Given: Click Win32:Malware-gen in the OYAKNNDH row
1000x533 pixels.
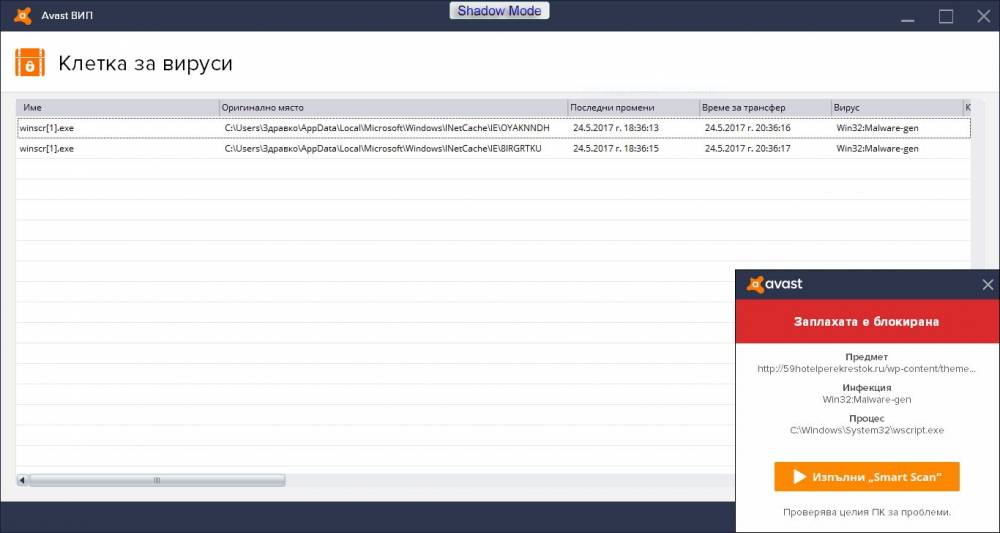Looking at the screenshot, I should point(878,128).
